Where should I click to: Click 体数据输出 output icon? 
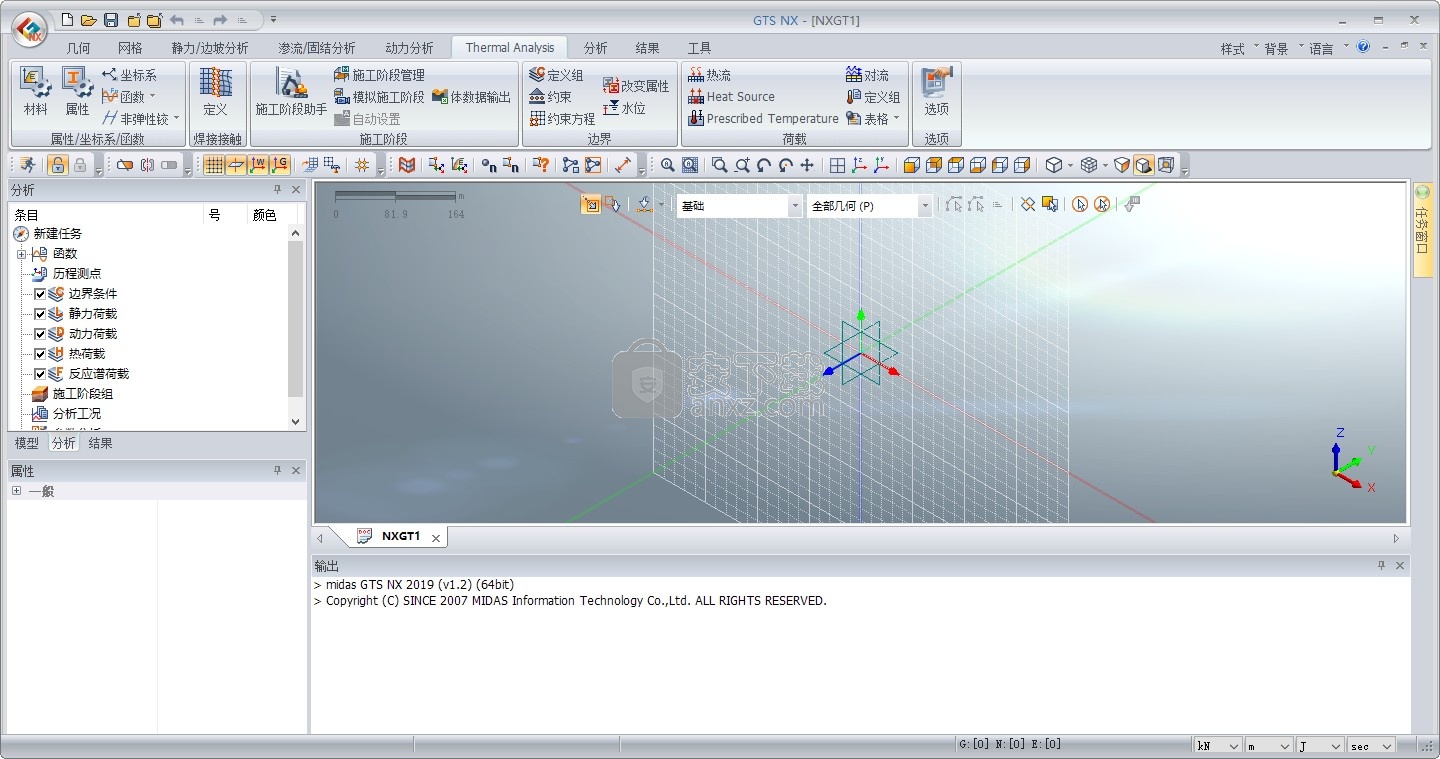click(x=471, y=97)
